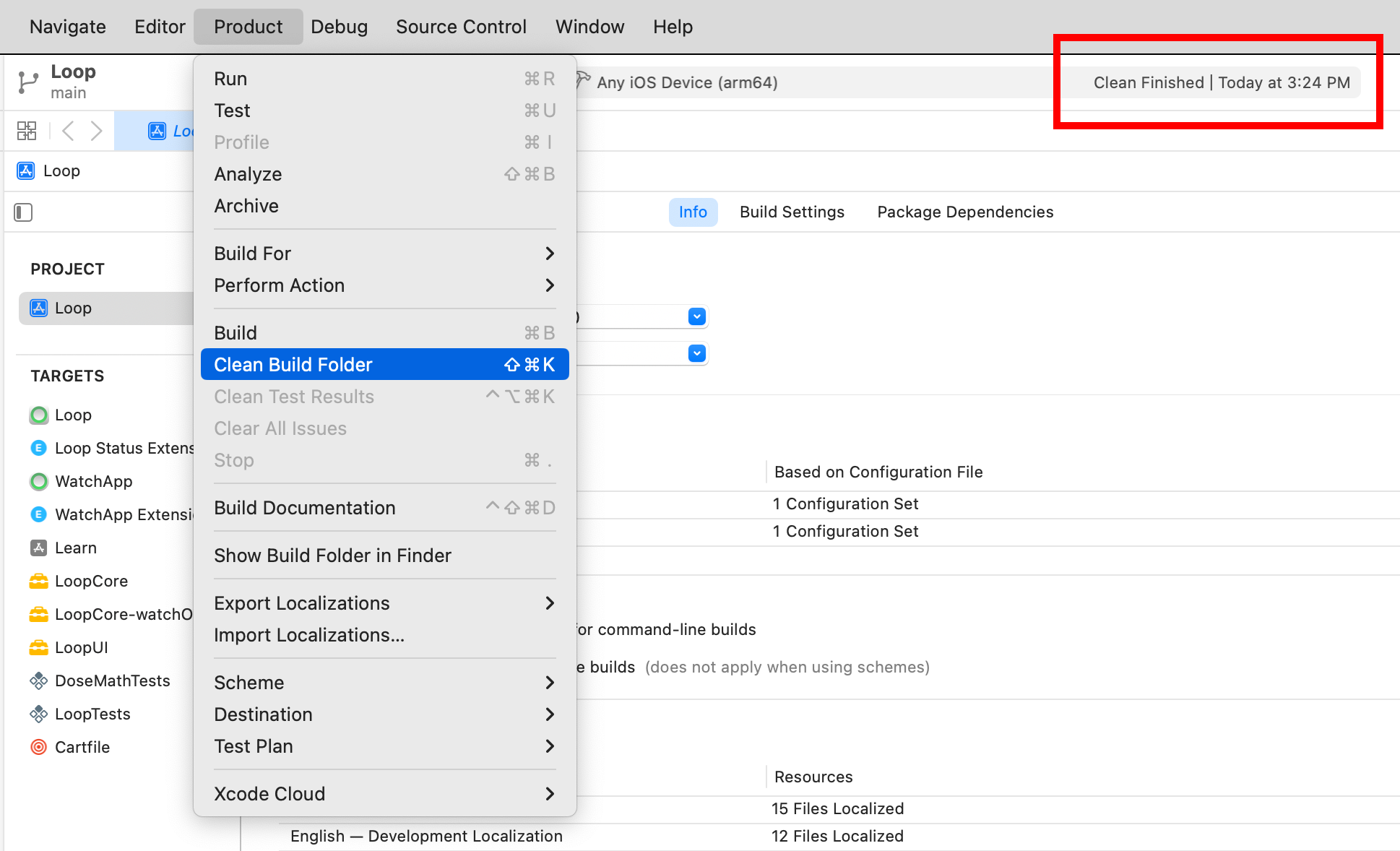Open the Source Control menu
This screenshot has width=1400, height=851.
coord(462,27)
